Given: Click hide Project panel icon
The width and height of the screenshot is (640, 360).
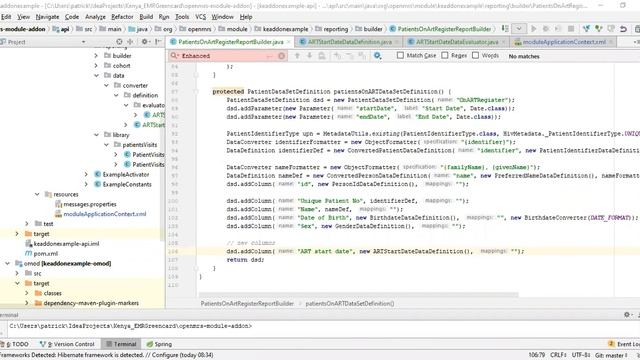Looking at the screenshot, I should [x=158, y=42].
